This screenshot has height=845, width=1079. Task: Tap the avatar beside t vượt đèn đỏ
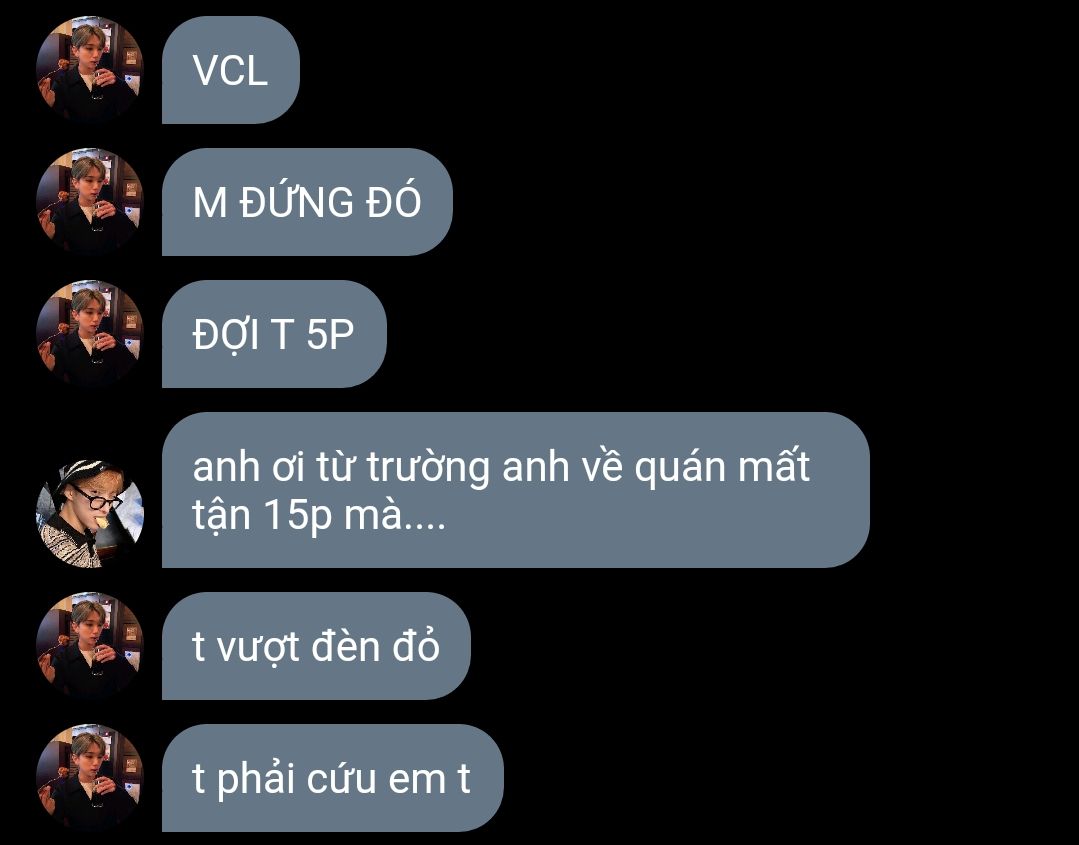89,646
